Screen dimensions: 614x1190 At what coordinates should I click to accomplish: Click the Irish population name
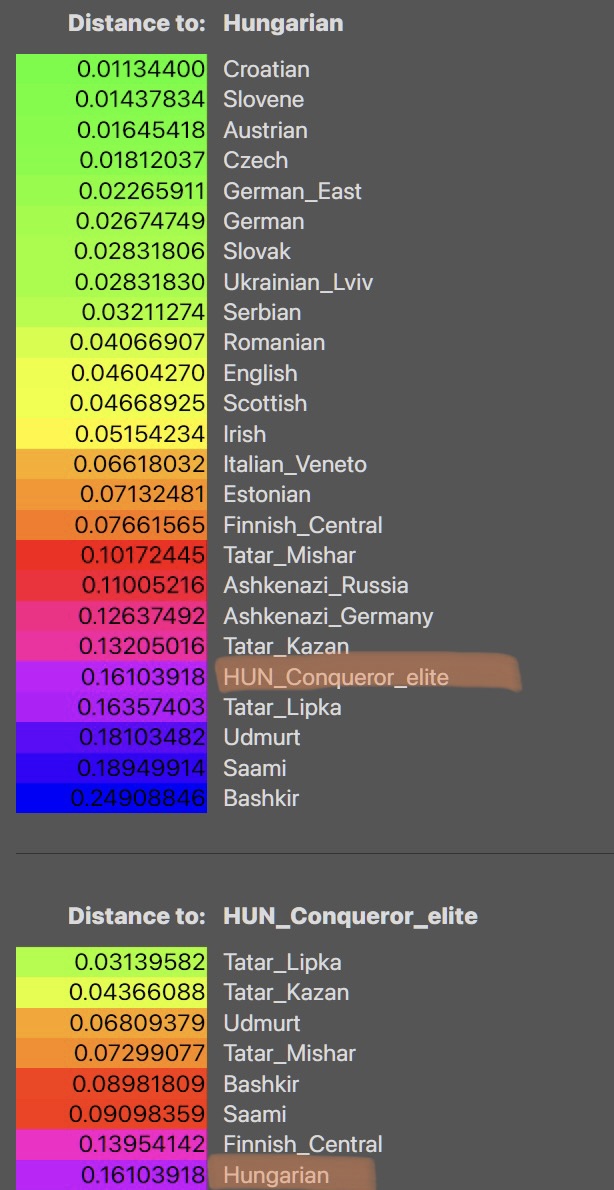coord(244,434)
